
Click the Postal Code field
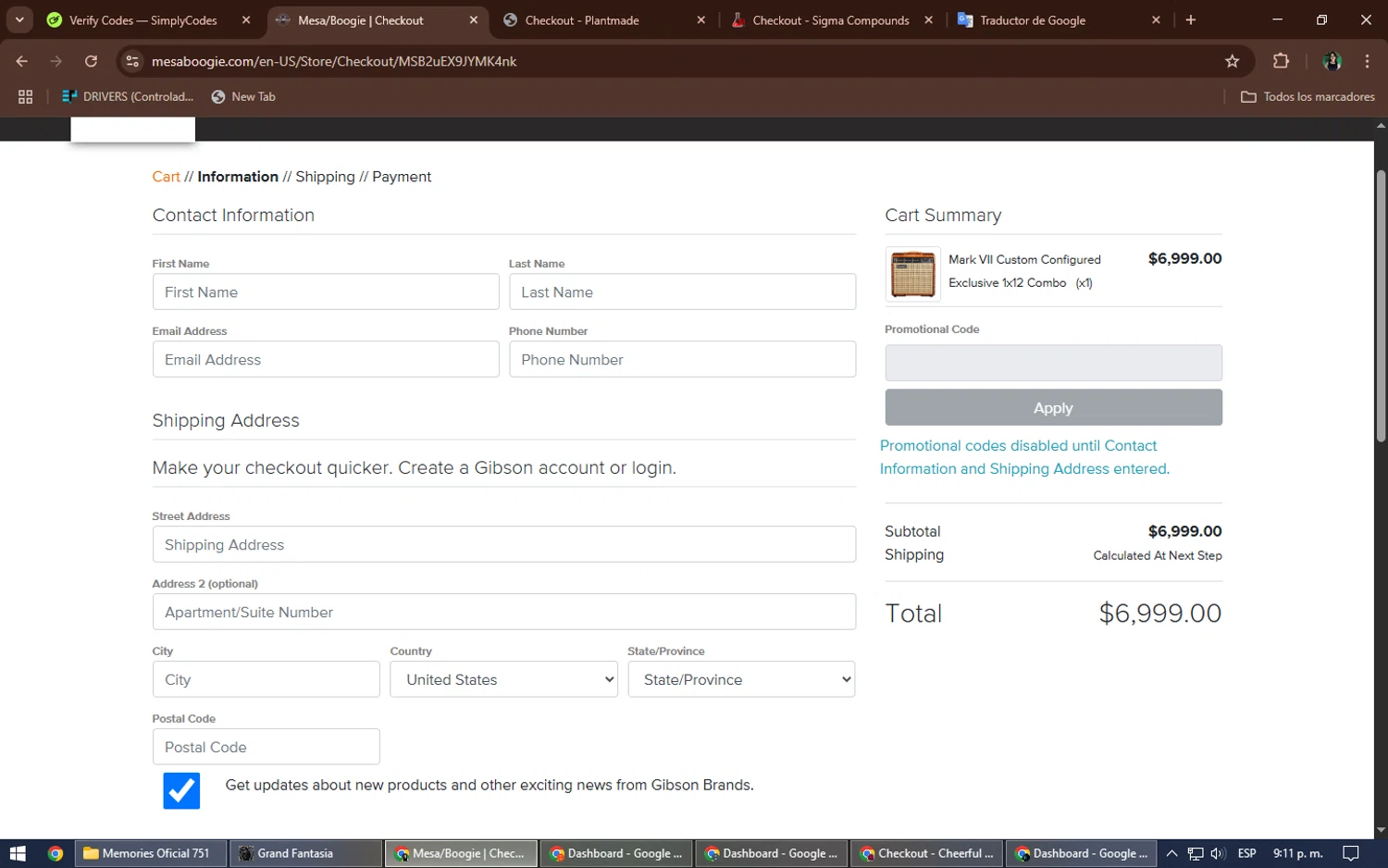[x=266, y=747]
